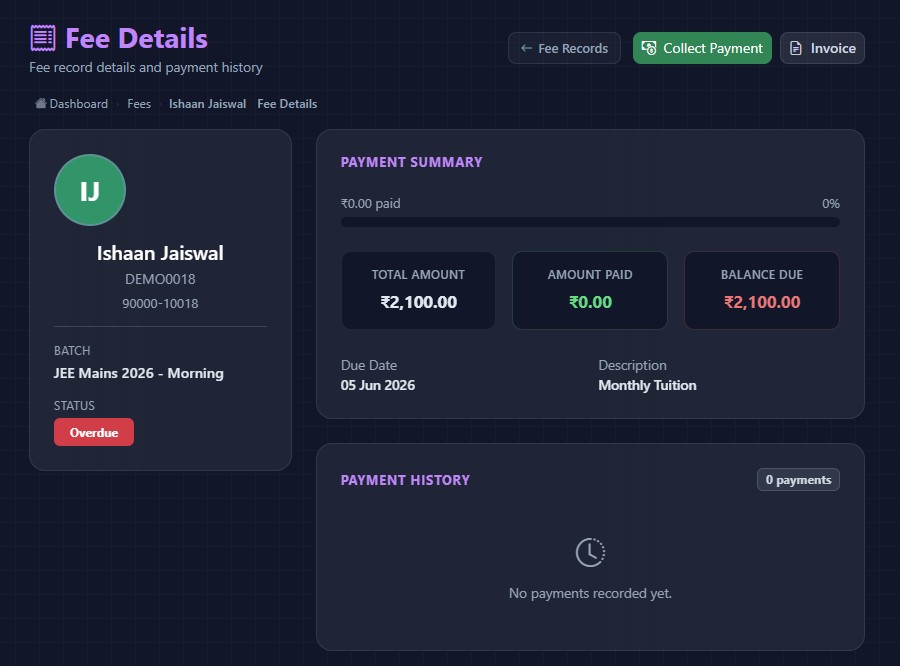This screenshot has width=900, height=666.
Task: Click the back arrow on Fee Records
Action: 526,48
